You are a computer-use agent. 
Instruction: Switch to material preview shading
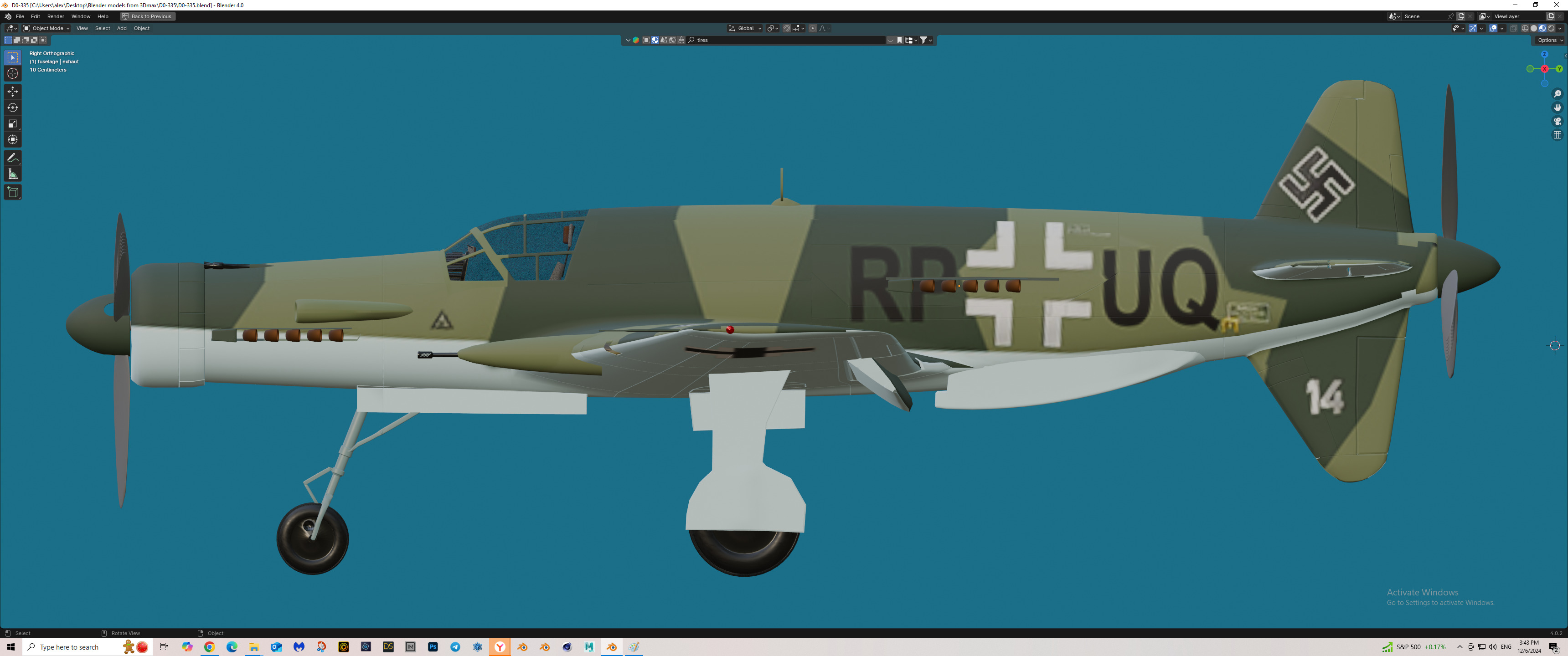pos(1542,29)
